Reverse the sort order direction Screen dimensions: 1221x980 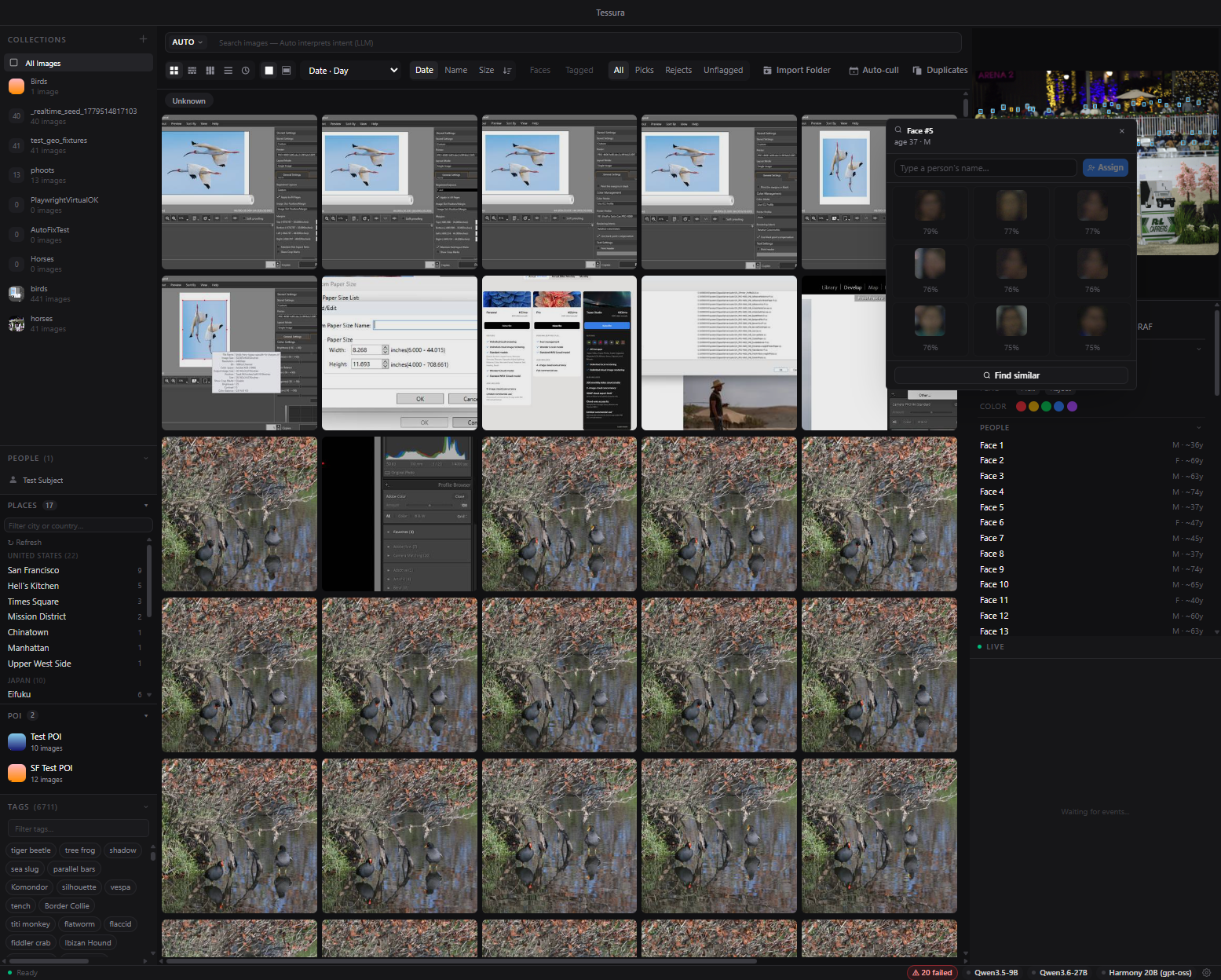click(x=507, y=71)
